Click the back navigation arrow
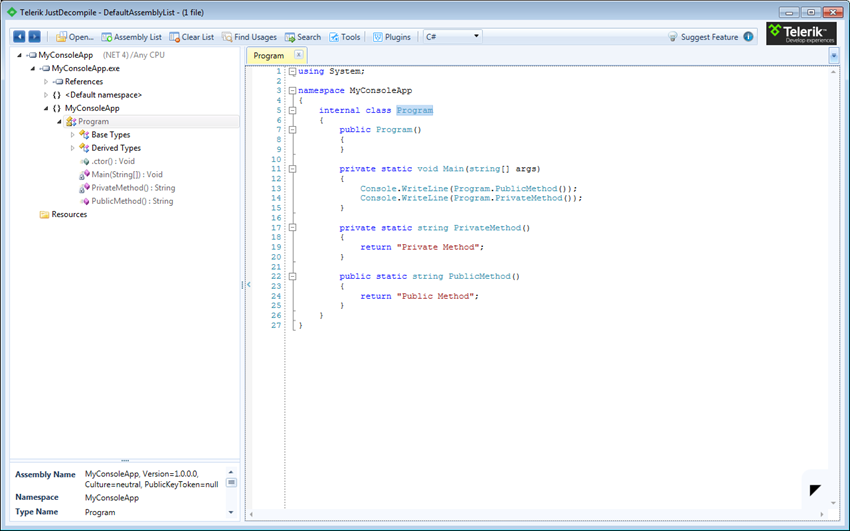The image size is (850, 531). click(19, 37)
